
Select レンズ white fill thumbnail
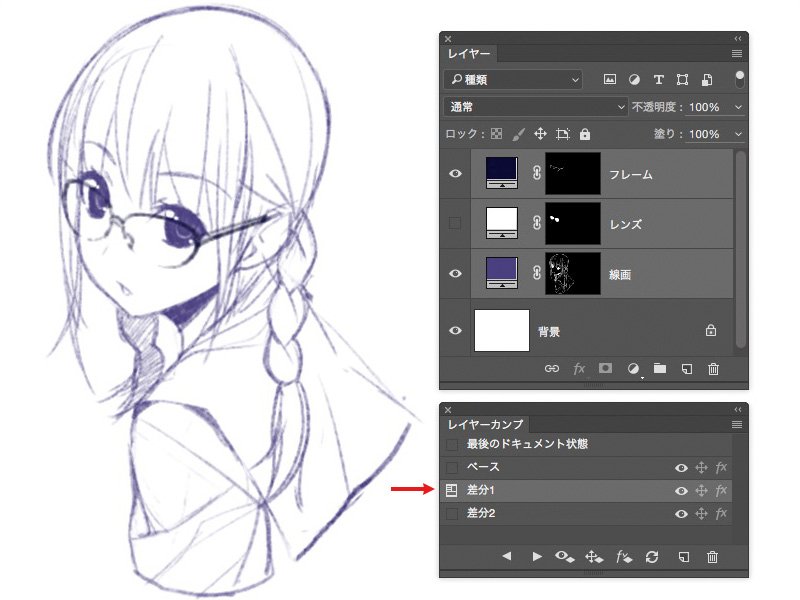click(502, 222)
